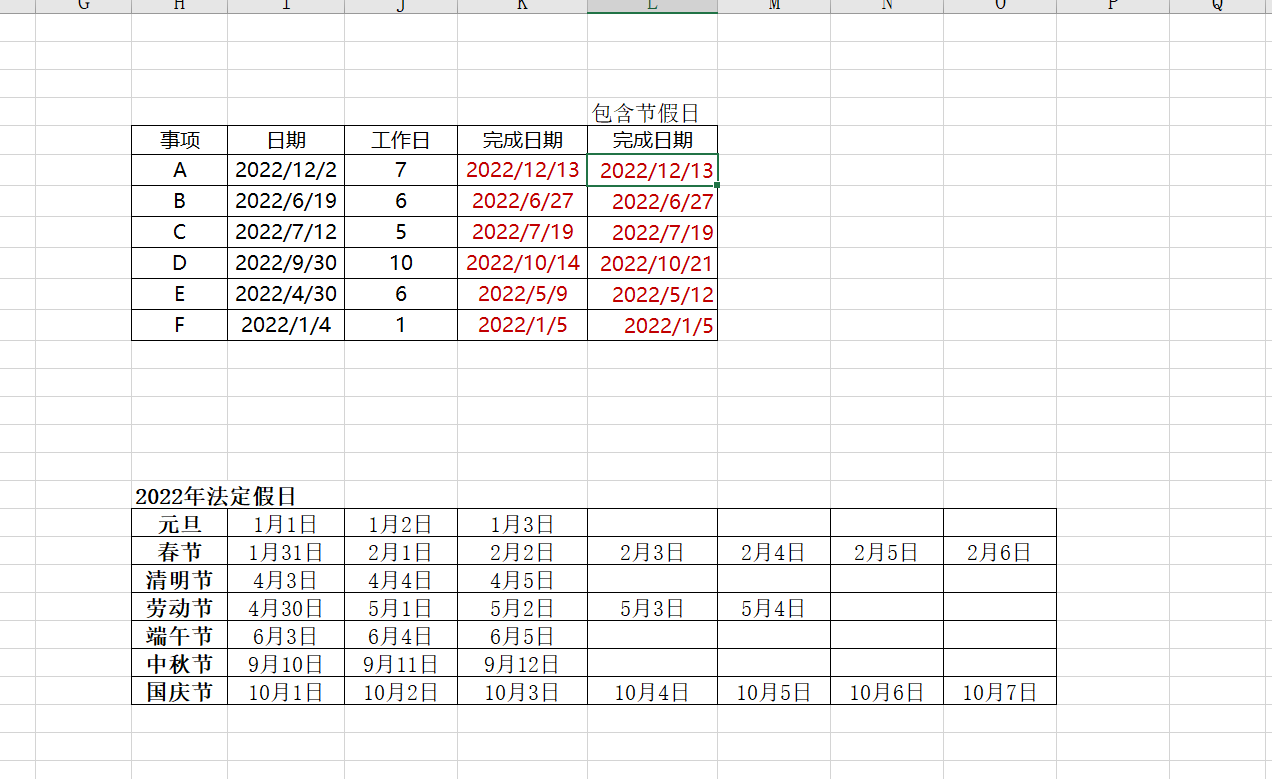Viewport: 1272px width, 779px height.
Task: Select the completion date 2022/10/14
Action: coord(522,263)
